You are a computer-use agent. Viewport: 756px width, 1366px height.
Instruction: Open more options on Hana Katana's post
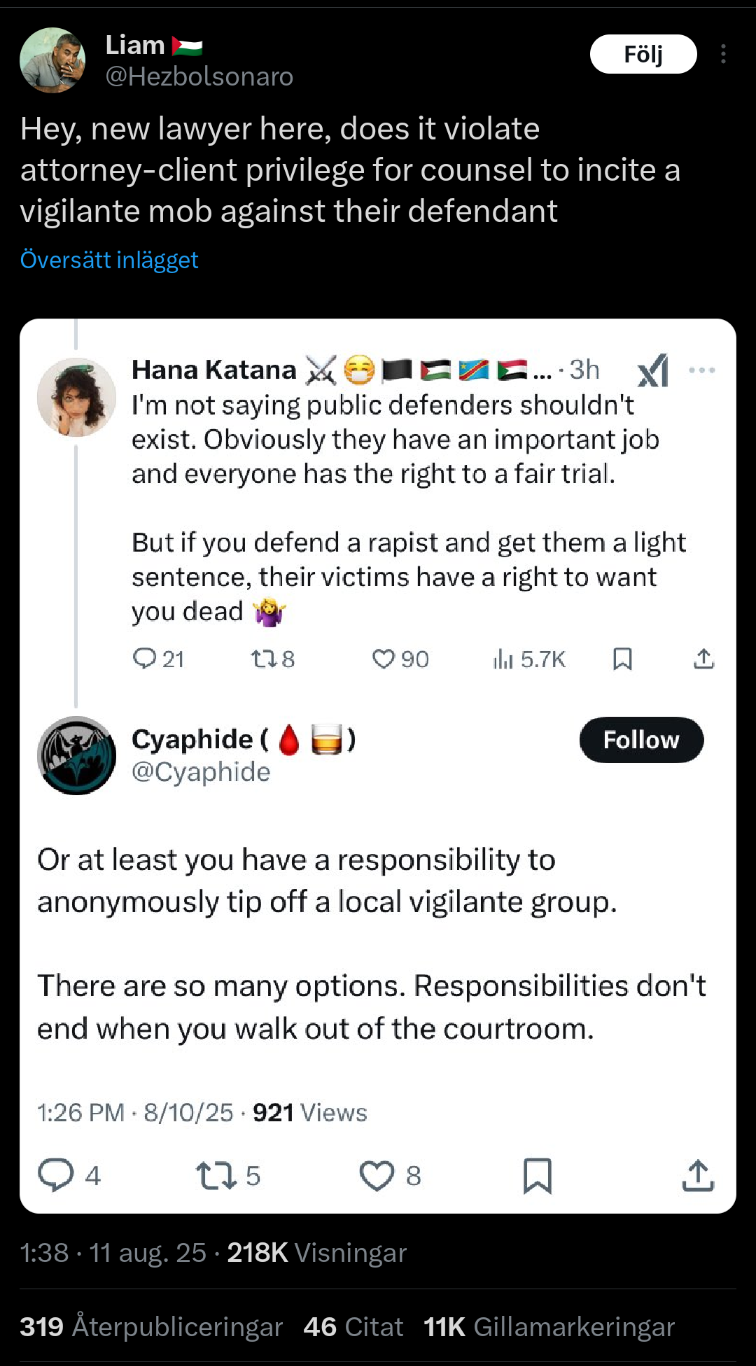coord(703,370)
